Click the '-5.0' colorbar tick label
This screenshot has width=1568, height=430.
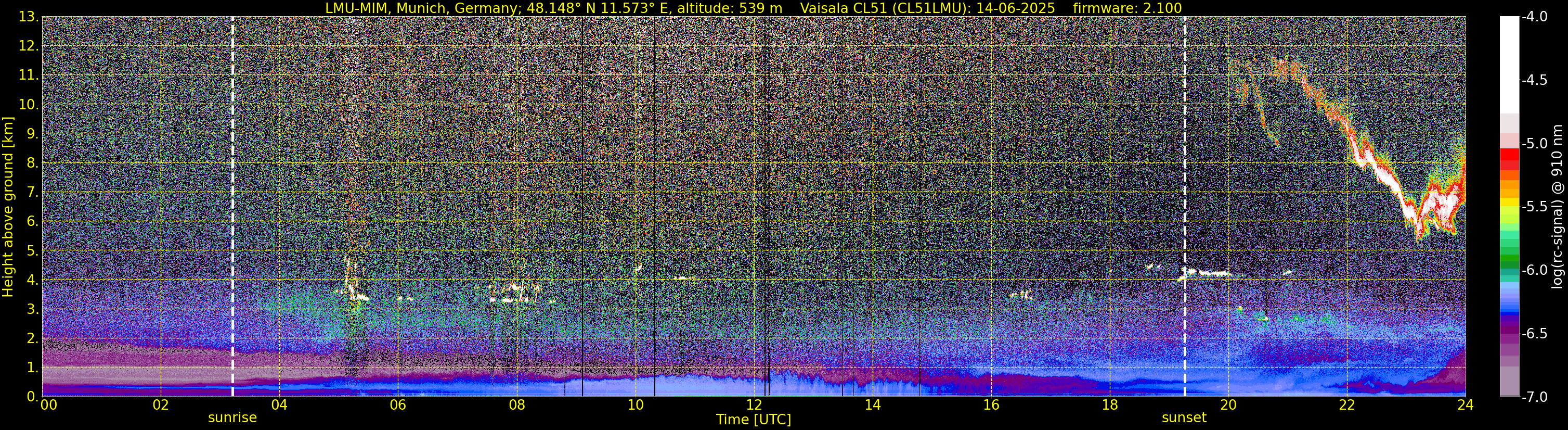pyautogui.click(x=1535, y=144)
